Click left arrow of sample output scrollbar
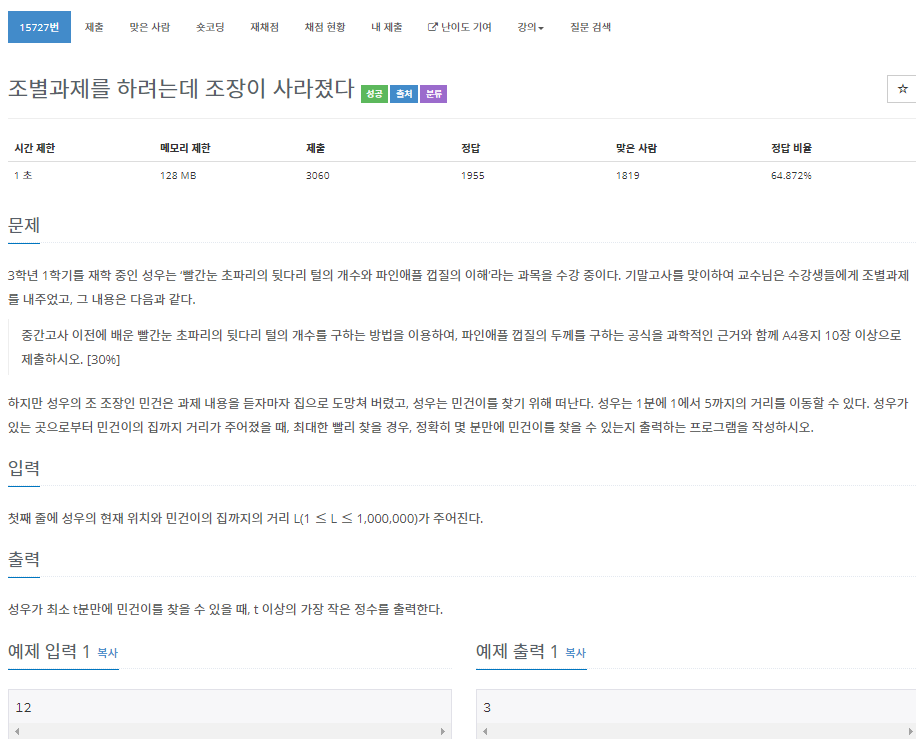The image size is (916, 739). click(x=485, y=731)
